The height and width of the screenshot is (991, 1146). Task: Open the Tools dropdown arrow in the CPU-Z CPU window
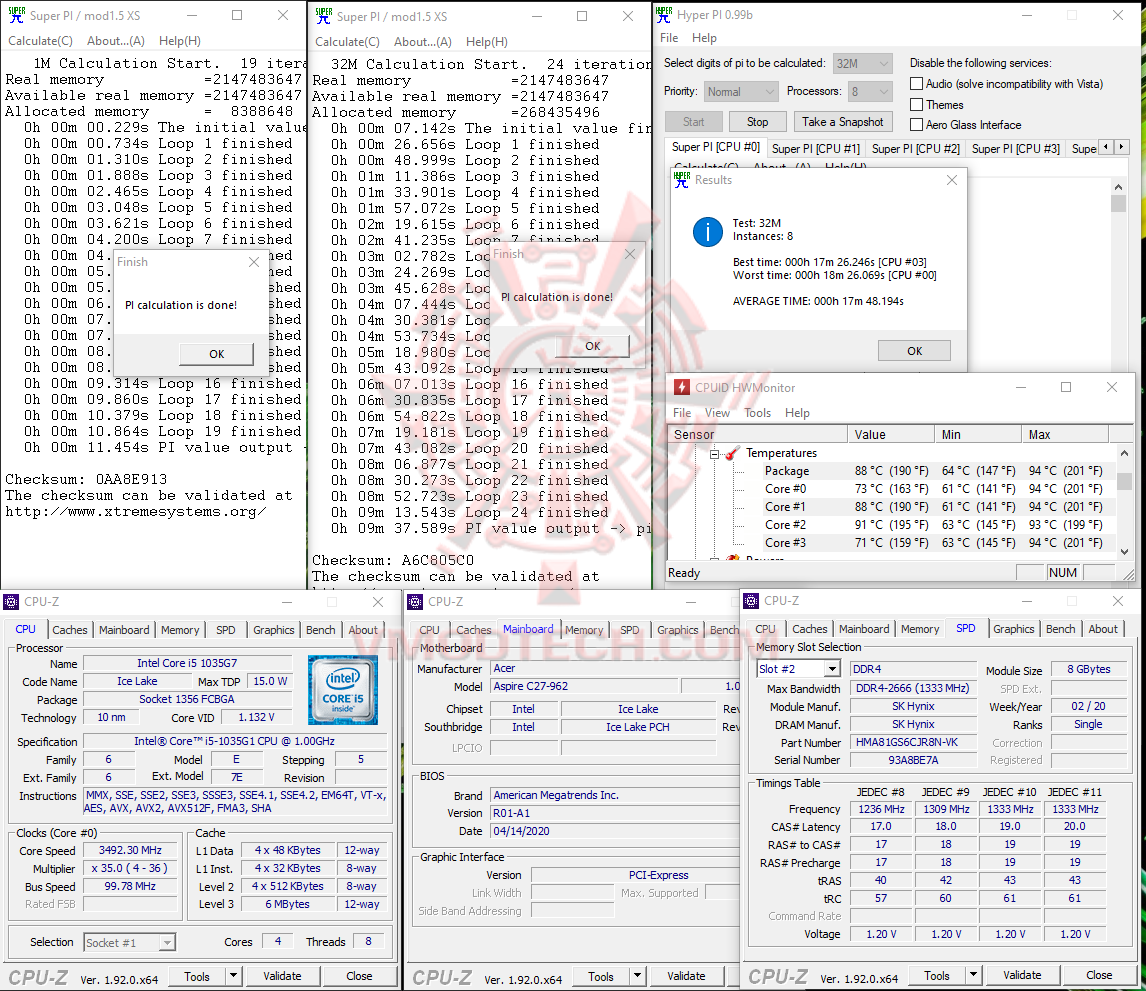click(233, 976)
